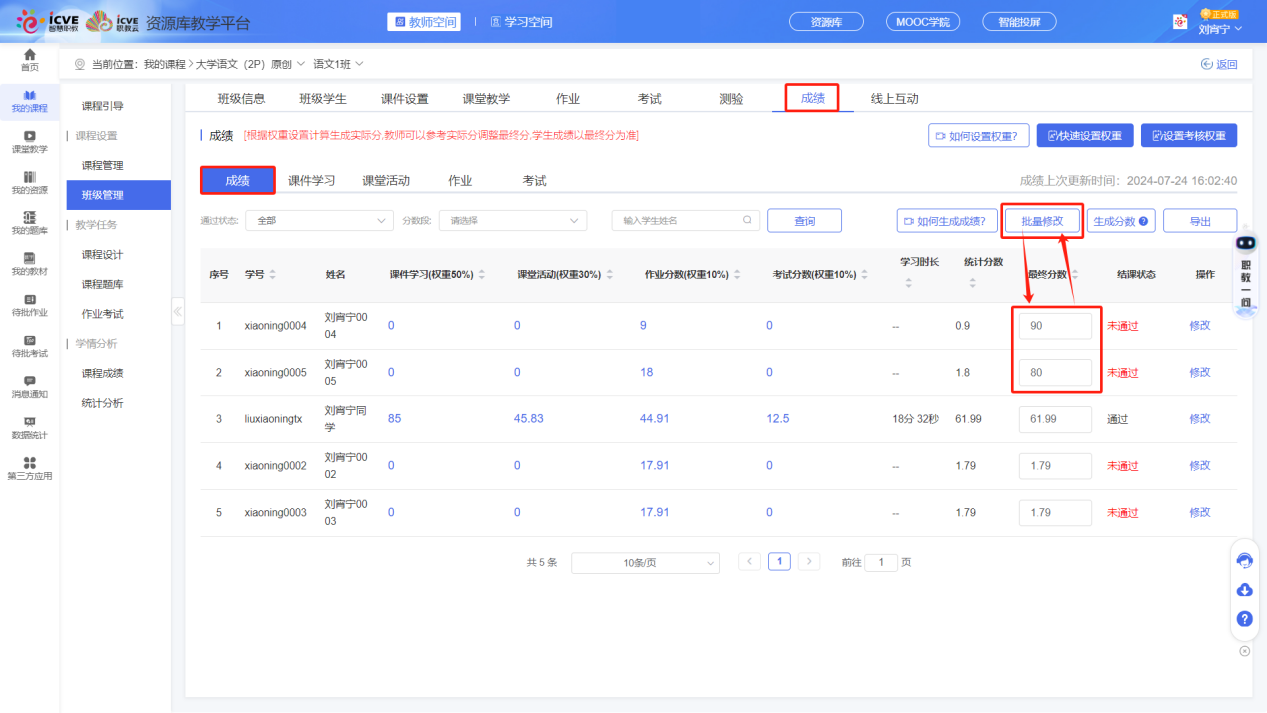The image size is (1267, 713).
Task: Open 待批作业 sidebar icon
Action: (30, 305)
